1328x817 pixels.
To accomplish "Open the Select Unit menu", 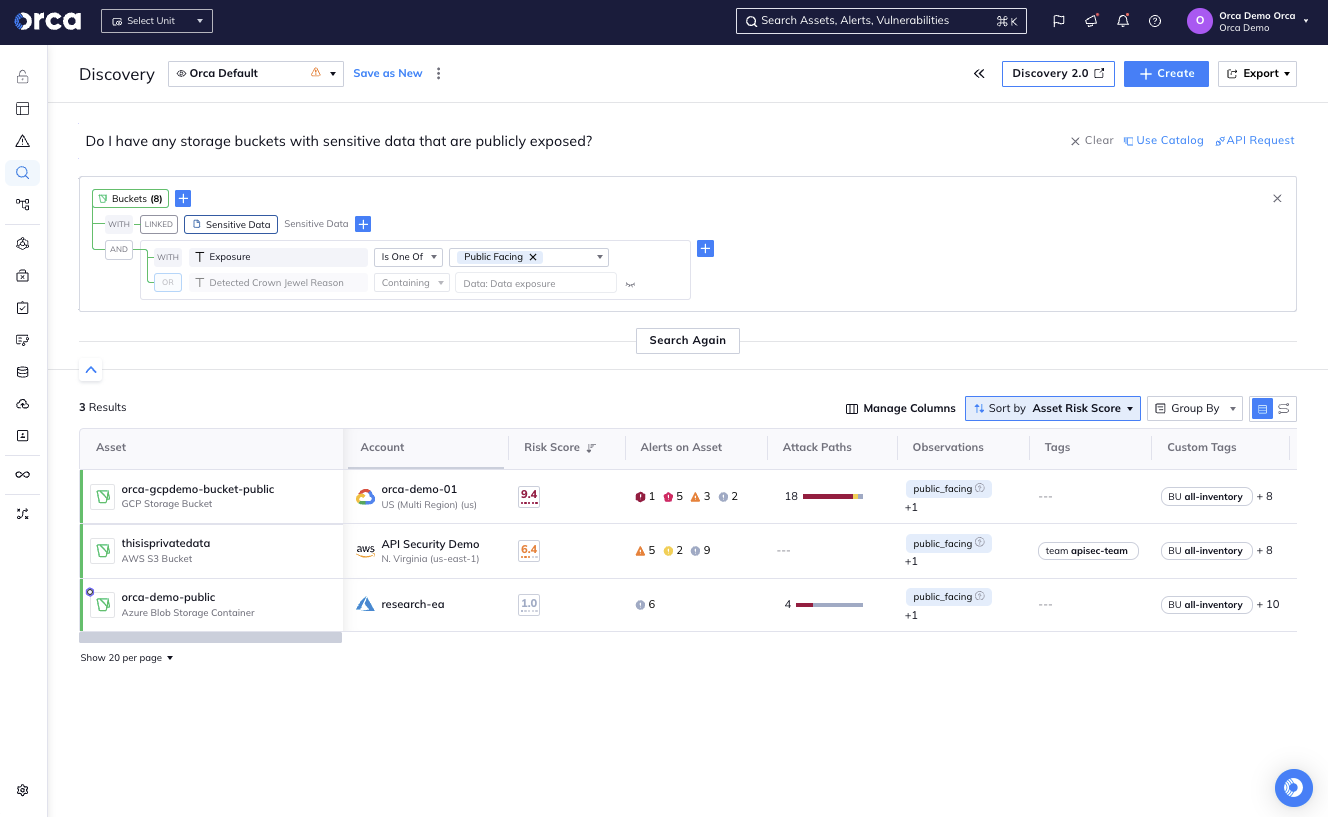I will [x=156, y=20].
